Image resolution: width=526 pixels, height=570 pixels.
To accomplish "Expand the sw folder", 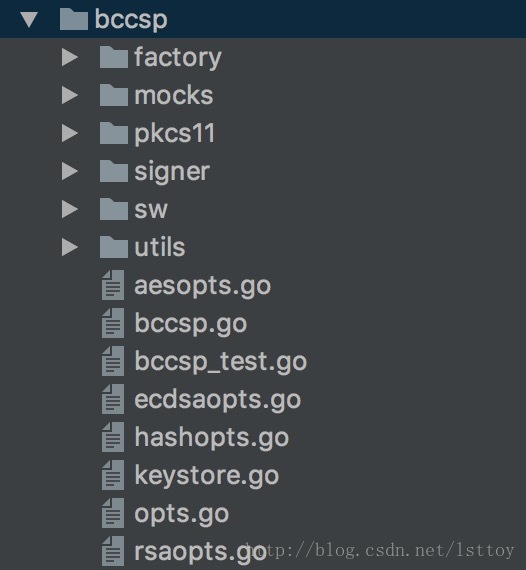I will click(69, 209).
